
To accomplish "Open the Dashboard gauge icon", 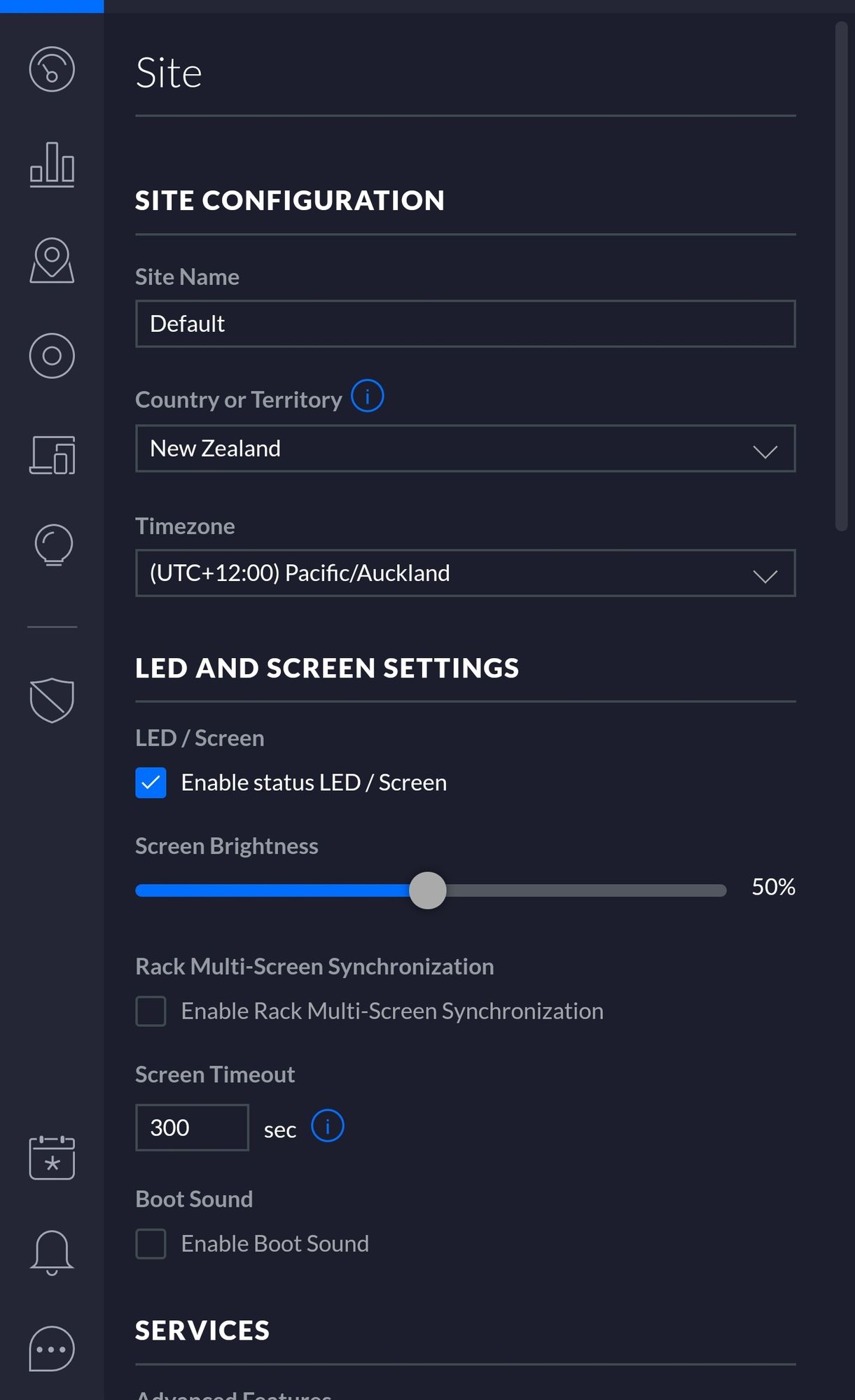I will (52, 69).
